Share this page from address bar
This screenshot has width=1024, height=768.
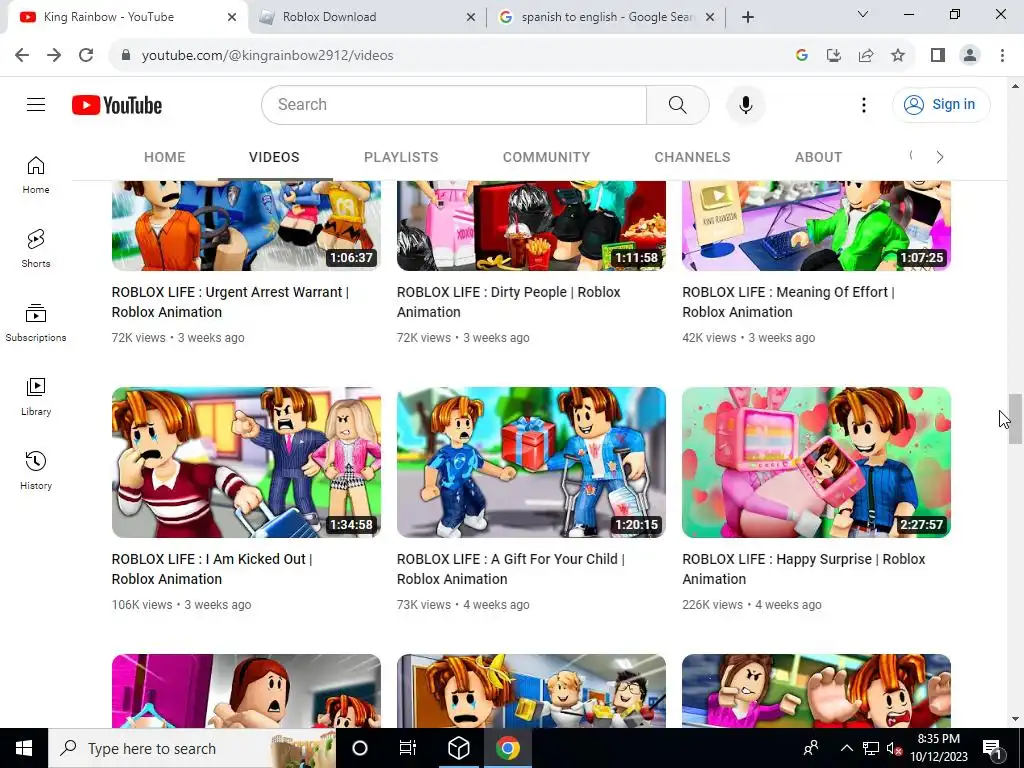point(866,56)
